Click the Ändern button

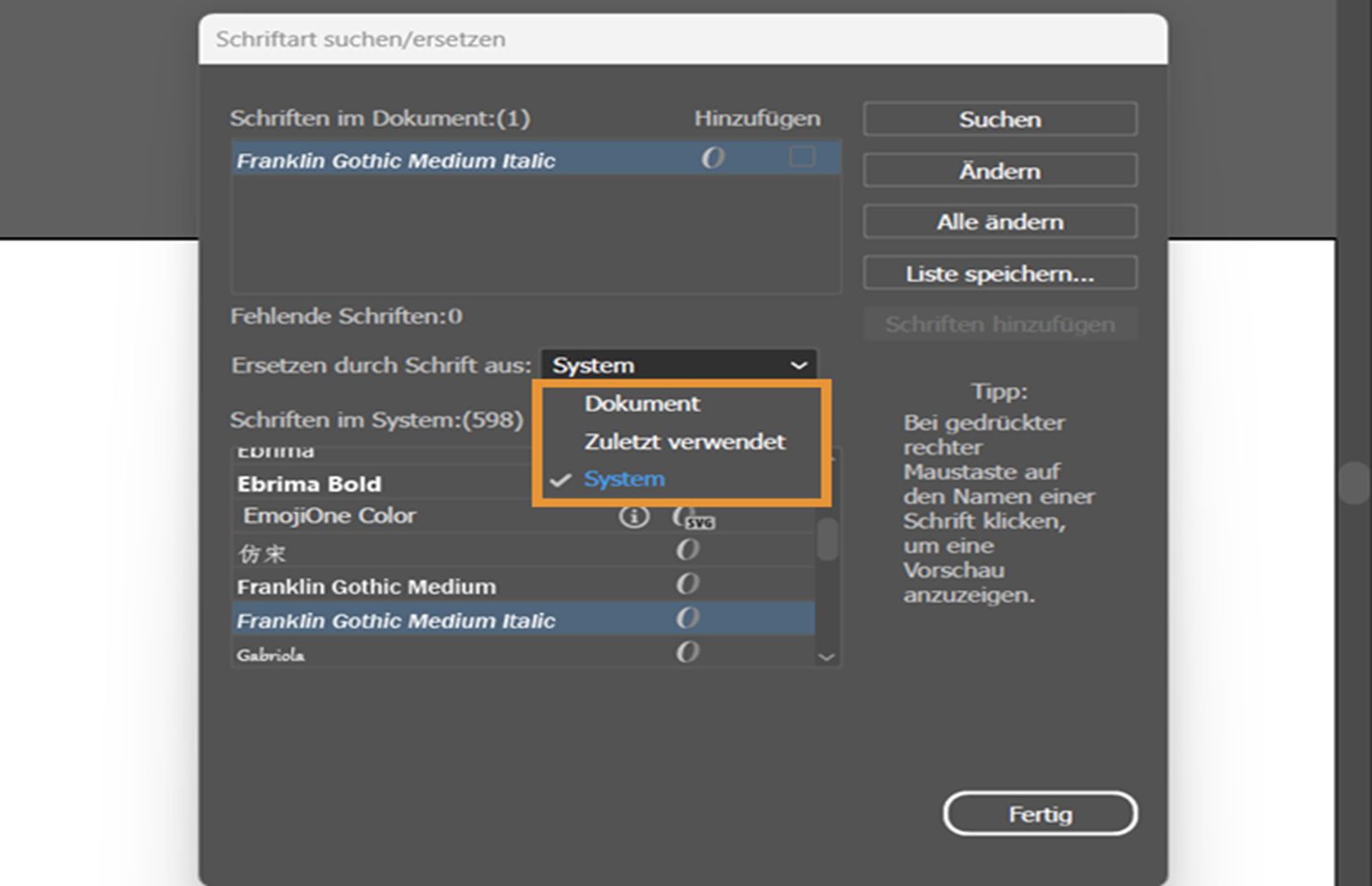point(999,170)
